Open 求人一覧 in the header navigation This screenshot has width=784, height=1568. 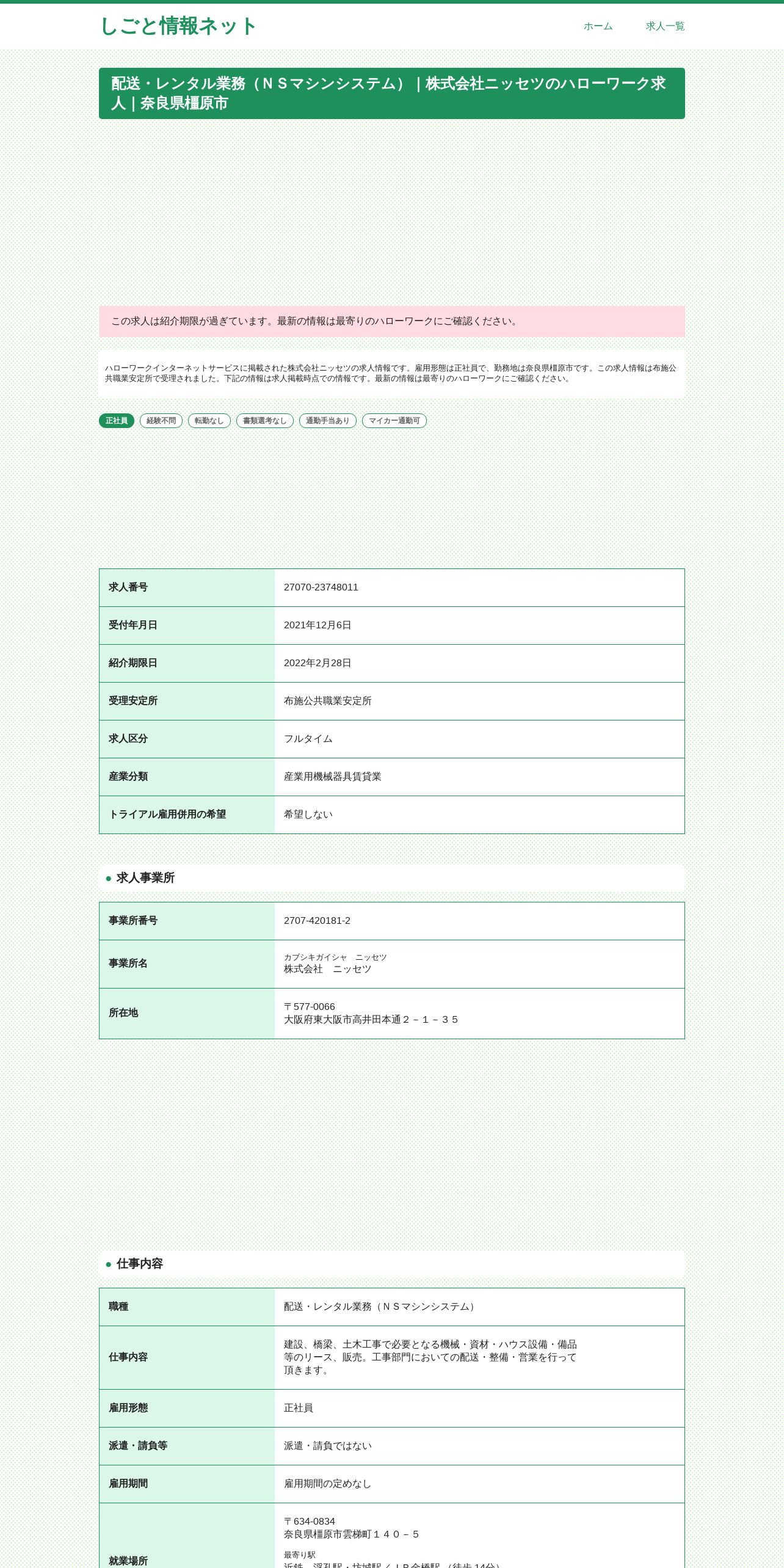(665, 26)
